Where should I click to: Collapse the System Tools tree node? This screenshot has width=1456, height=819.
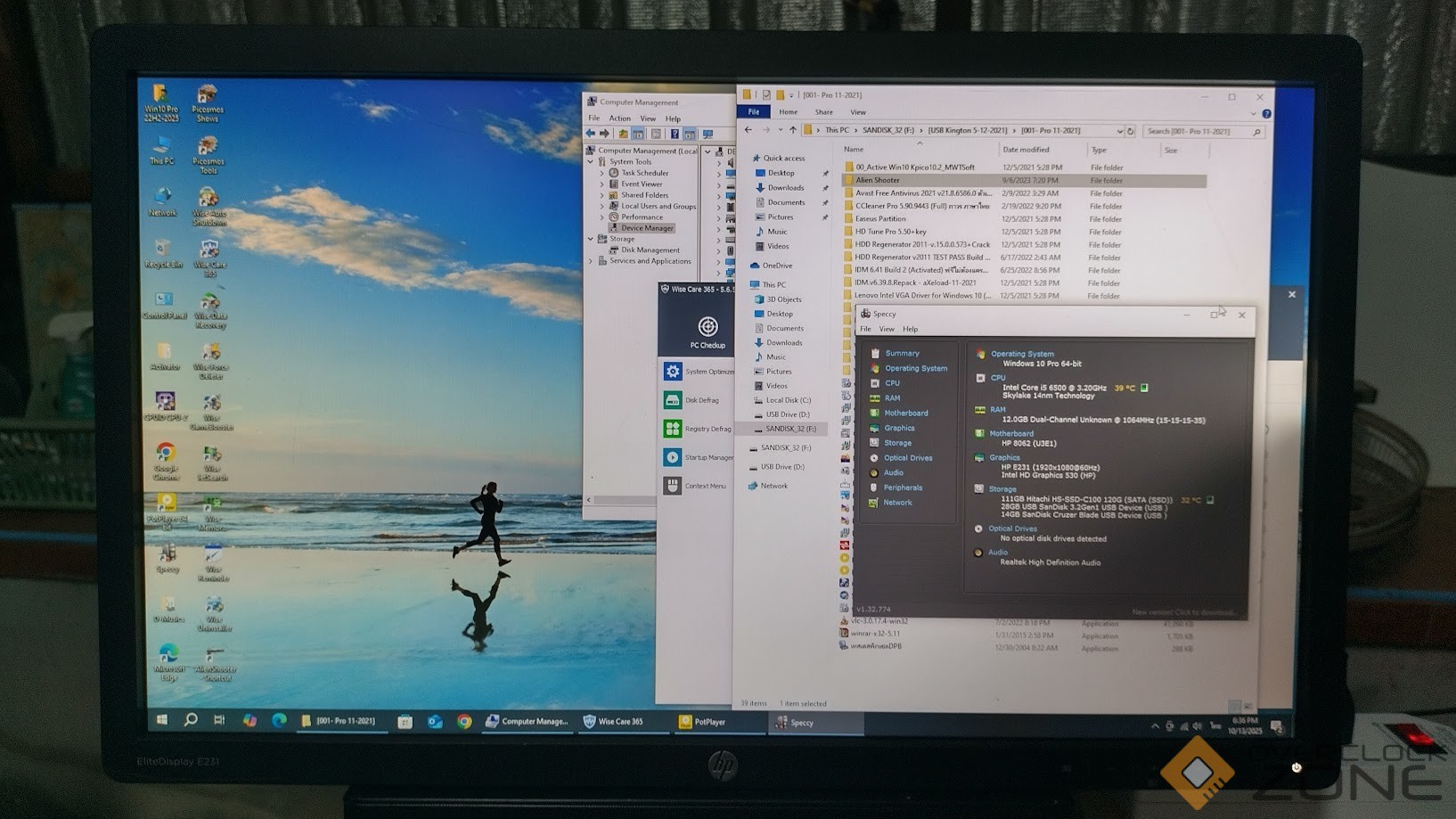(591, 162)
